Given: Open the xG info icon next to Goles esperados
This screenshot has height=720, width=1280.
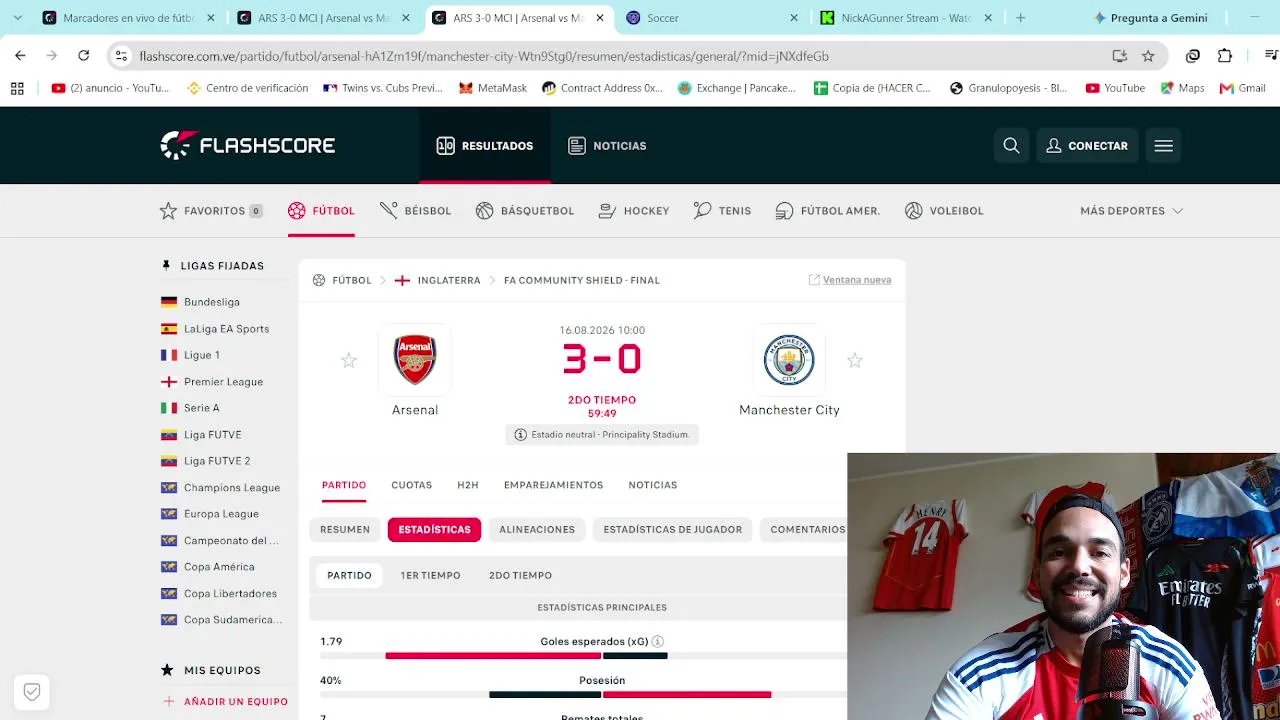Looking at the screenshot, I should (658, 642).
